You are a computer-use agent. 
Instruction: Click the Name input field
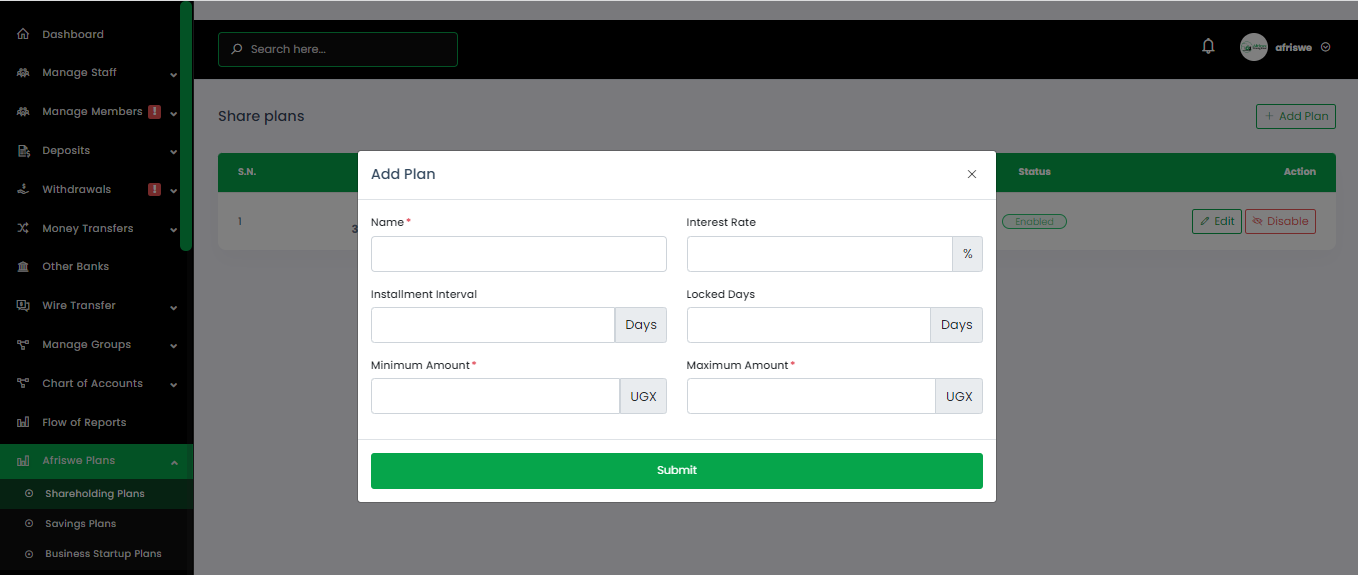pyautogui.click(x=519, y=254)
